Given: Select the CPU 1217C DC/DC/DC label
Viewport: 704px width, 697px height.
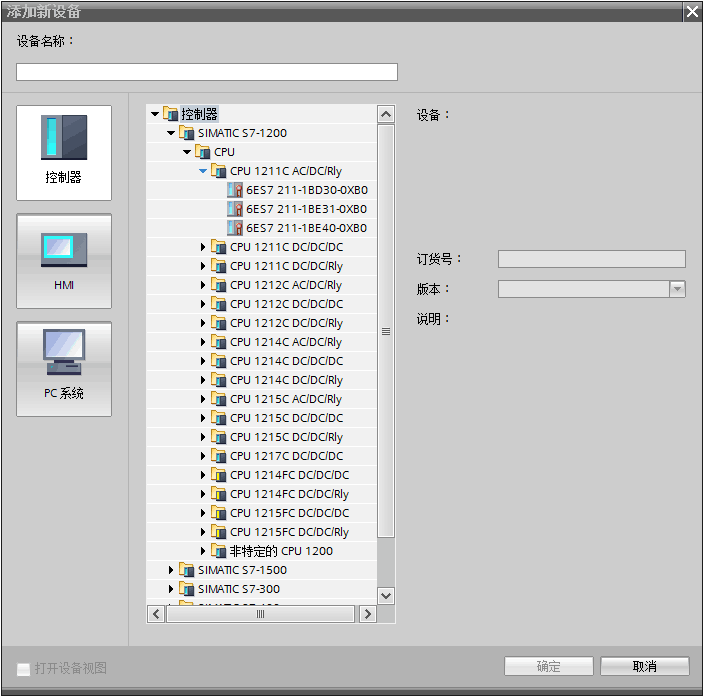Looking at the screenshot, I should pos(286,456).
